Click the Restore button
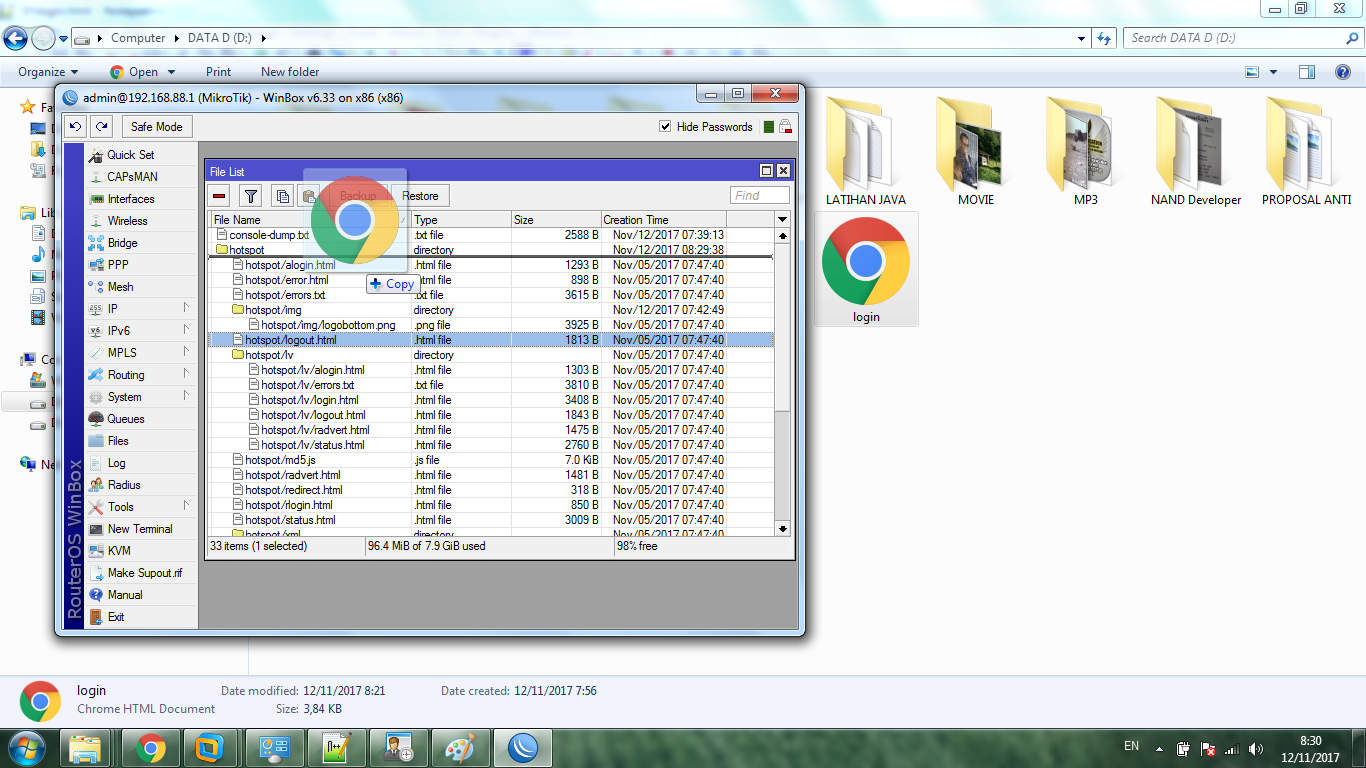The width and height of the screenshot is (1366, 768). point(421,195)
